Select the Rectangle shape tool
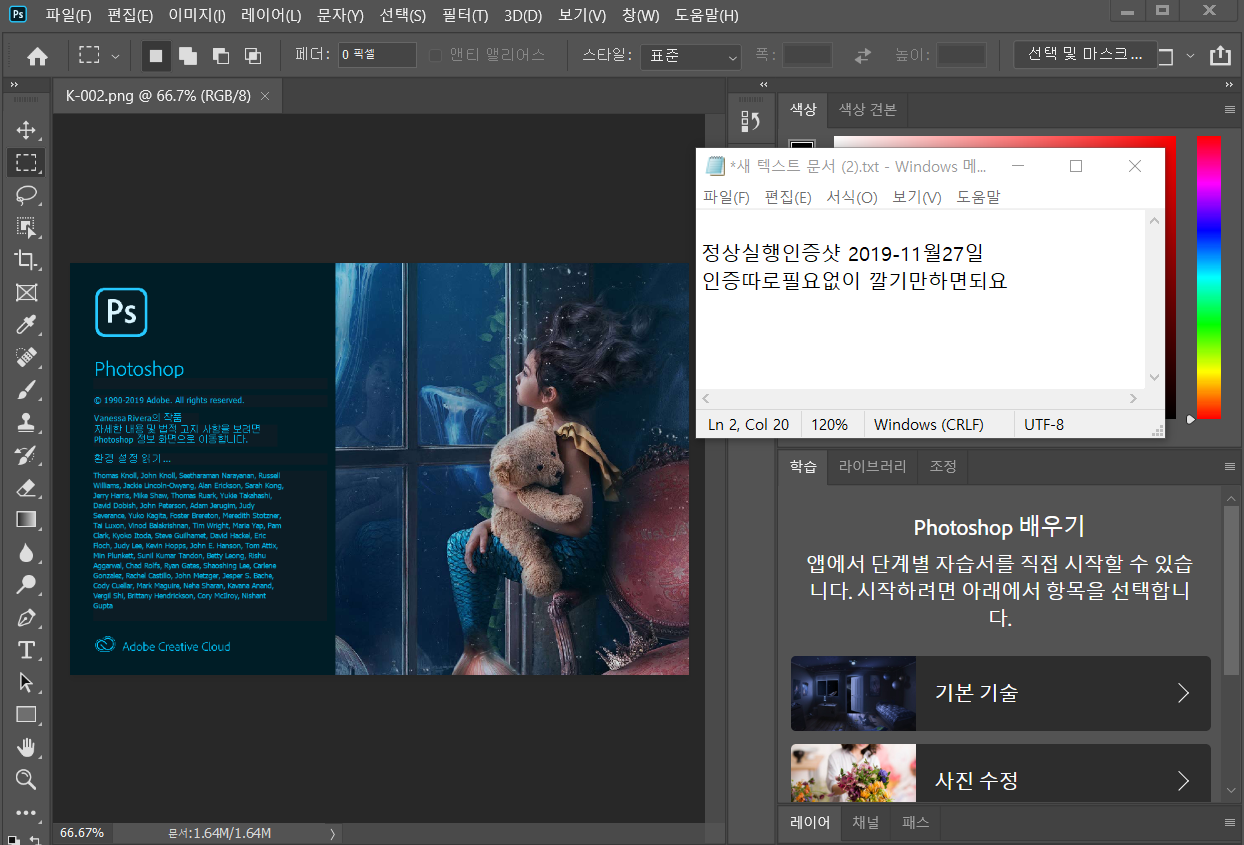The image size is (1244, 845). 26,715
